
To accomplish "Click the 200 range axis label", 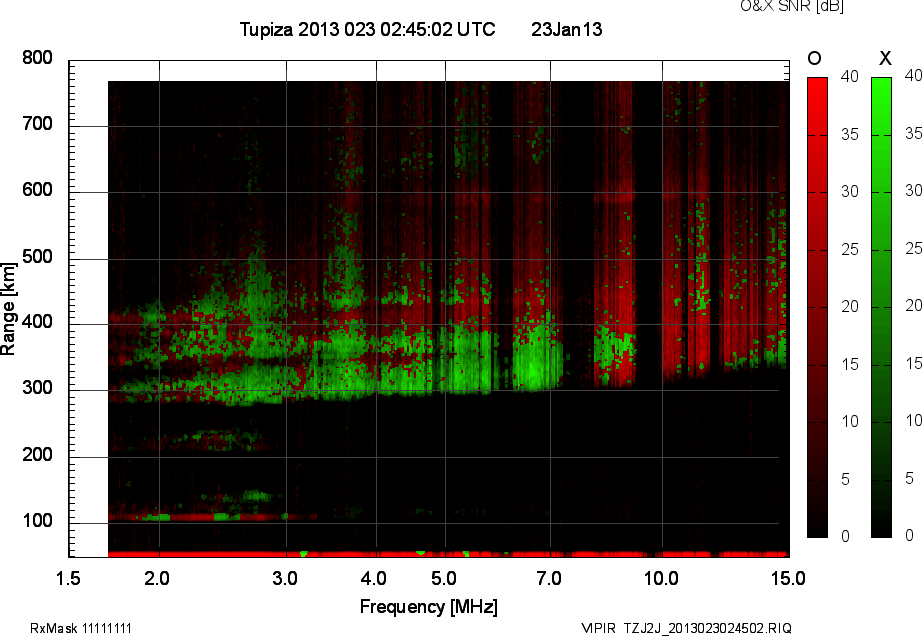I will (x=37, y=454).
